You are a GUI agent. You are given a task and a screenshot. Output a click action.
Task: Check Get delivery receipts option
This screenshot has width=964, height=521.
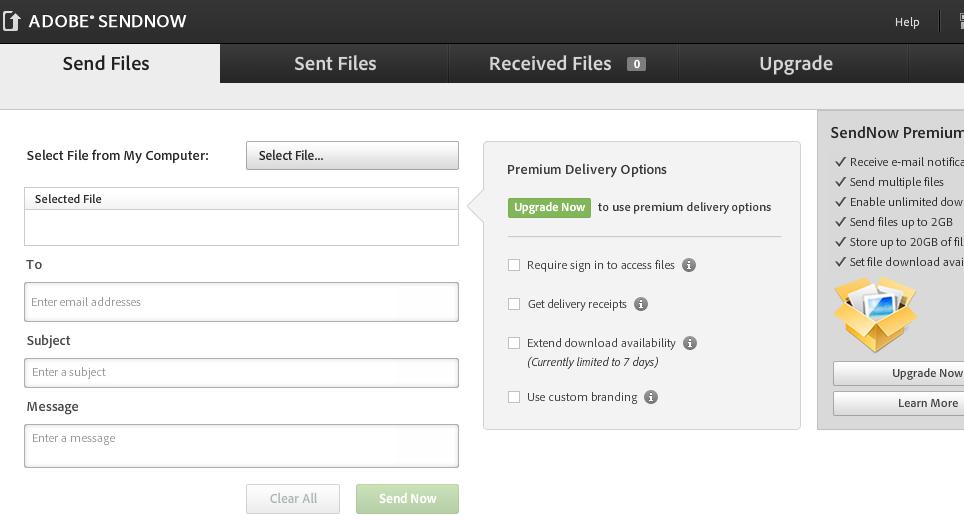[513, 304]
